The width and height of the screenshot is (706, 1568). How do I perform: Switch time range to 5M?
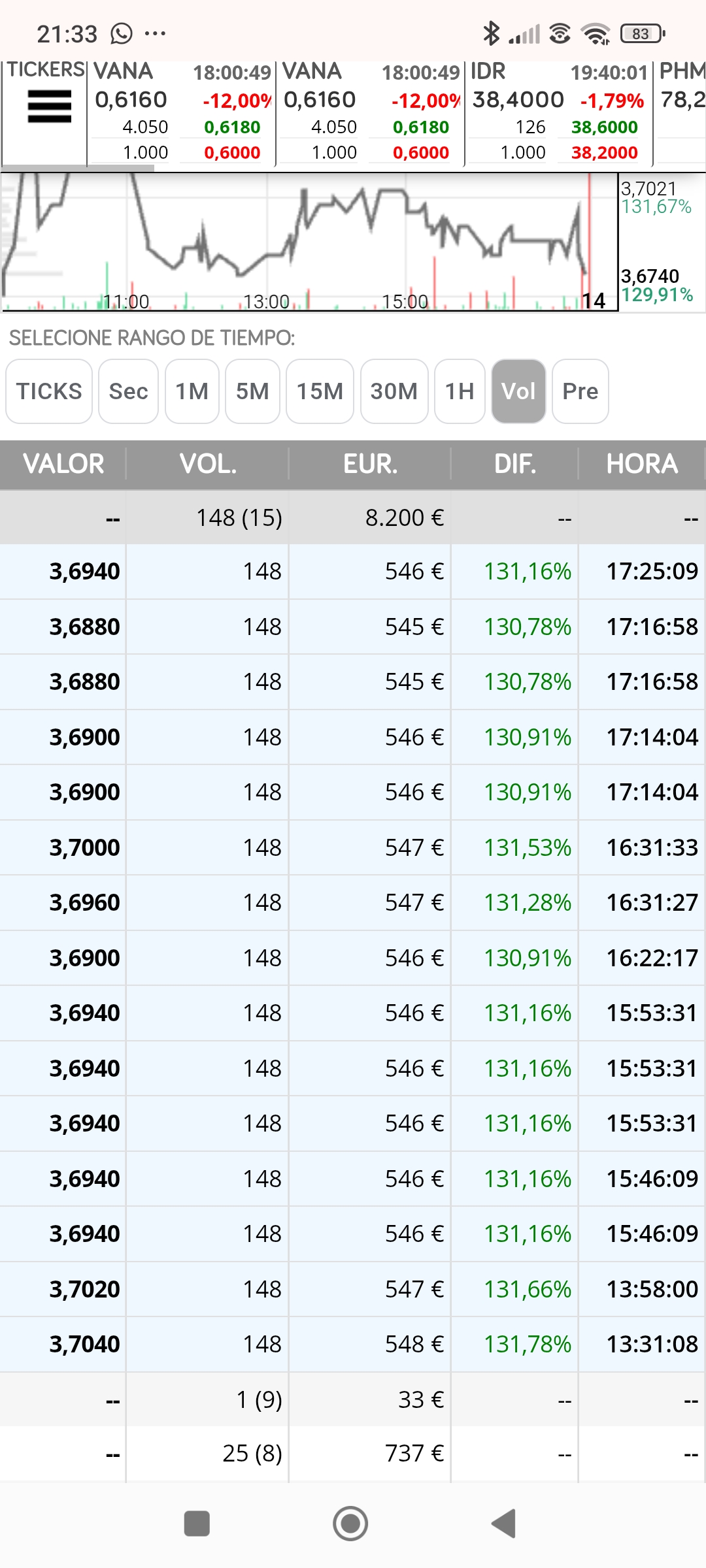[x=252, y=391]
